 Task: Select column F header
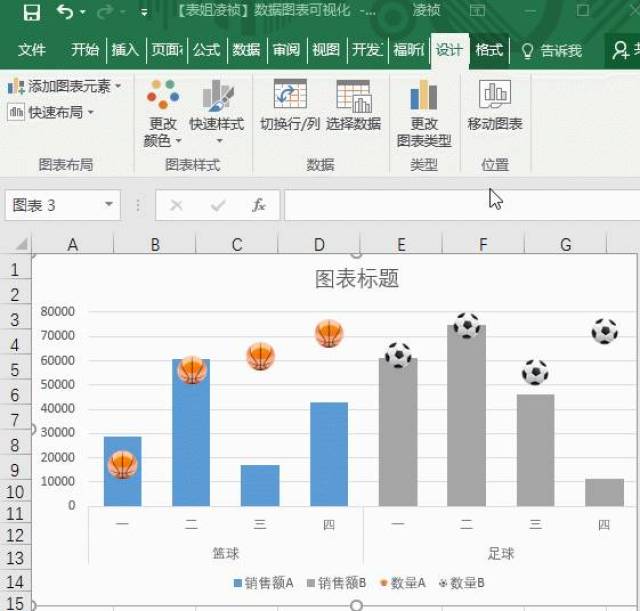tap(483, 245)
